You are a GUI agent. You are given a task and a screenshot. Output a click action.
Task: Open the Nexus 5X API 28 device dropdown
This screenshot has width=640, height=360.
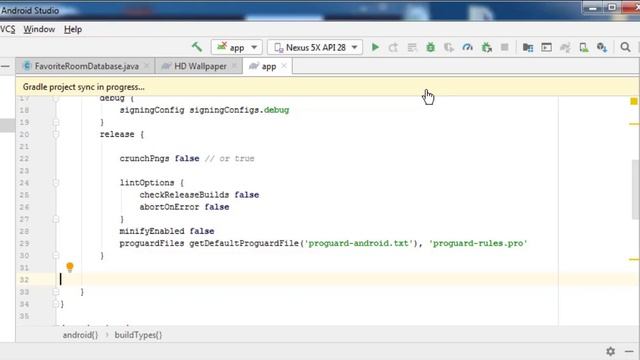(315, 47)
